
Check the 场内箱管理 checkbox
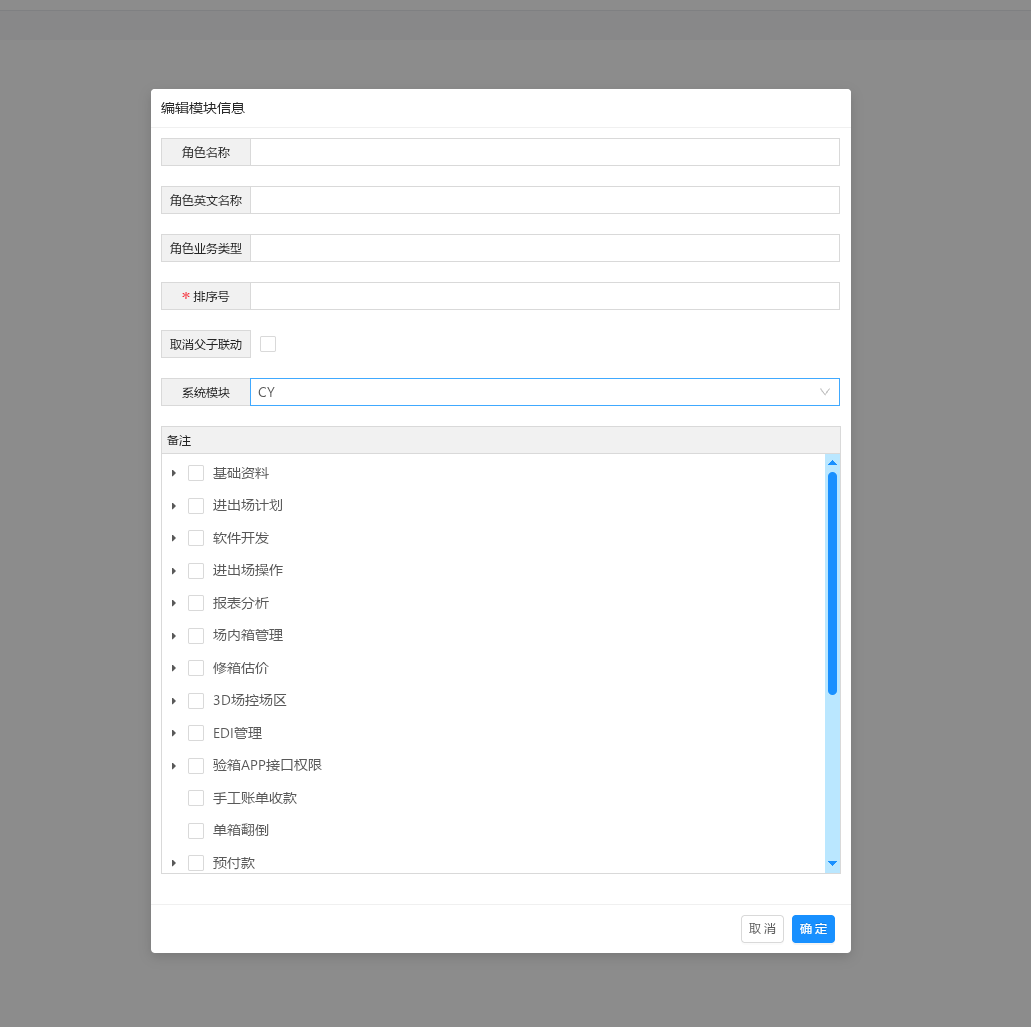pyautogui.click(x=196, y=635)
